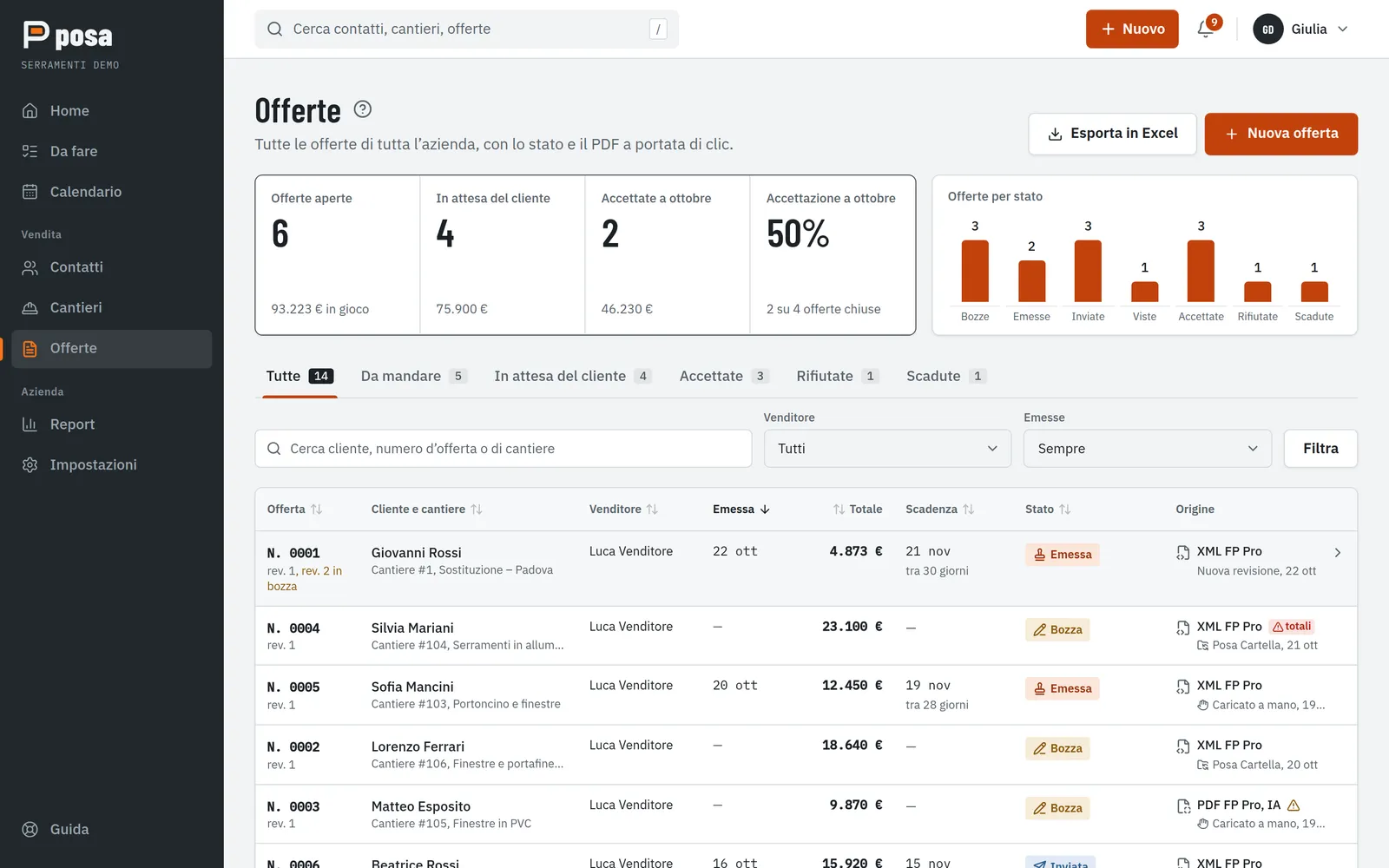Switch to In attesa del cliente tab
Viewport: 1389px width, 868px height.
[573, 376]
